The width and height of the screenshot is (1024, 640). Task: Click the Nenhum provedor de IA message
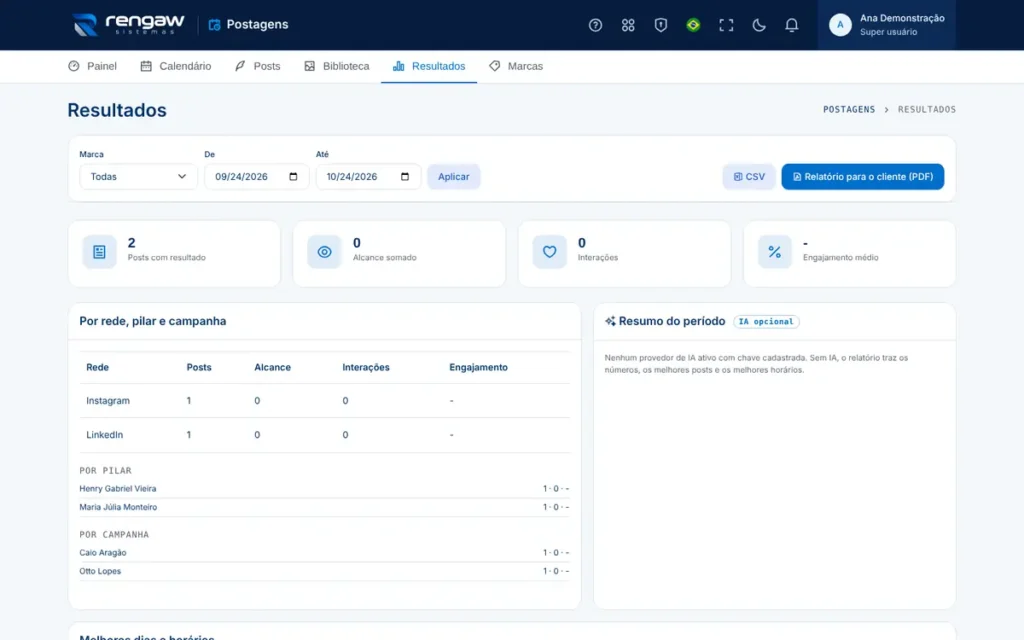click(756, 364)
